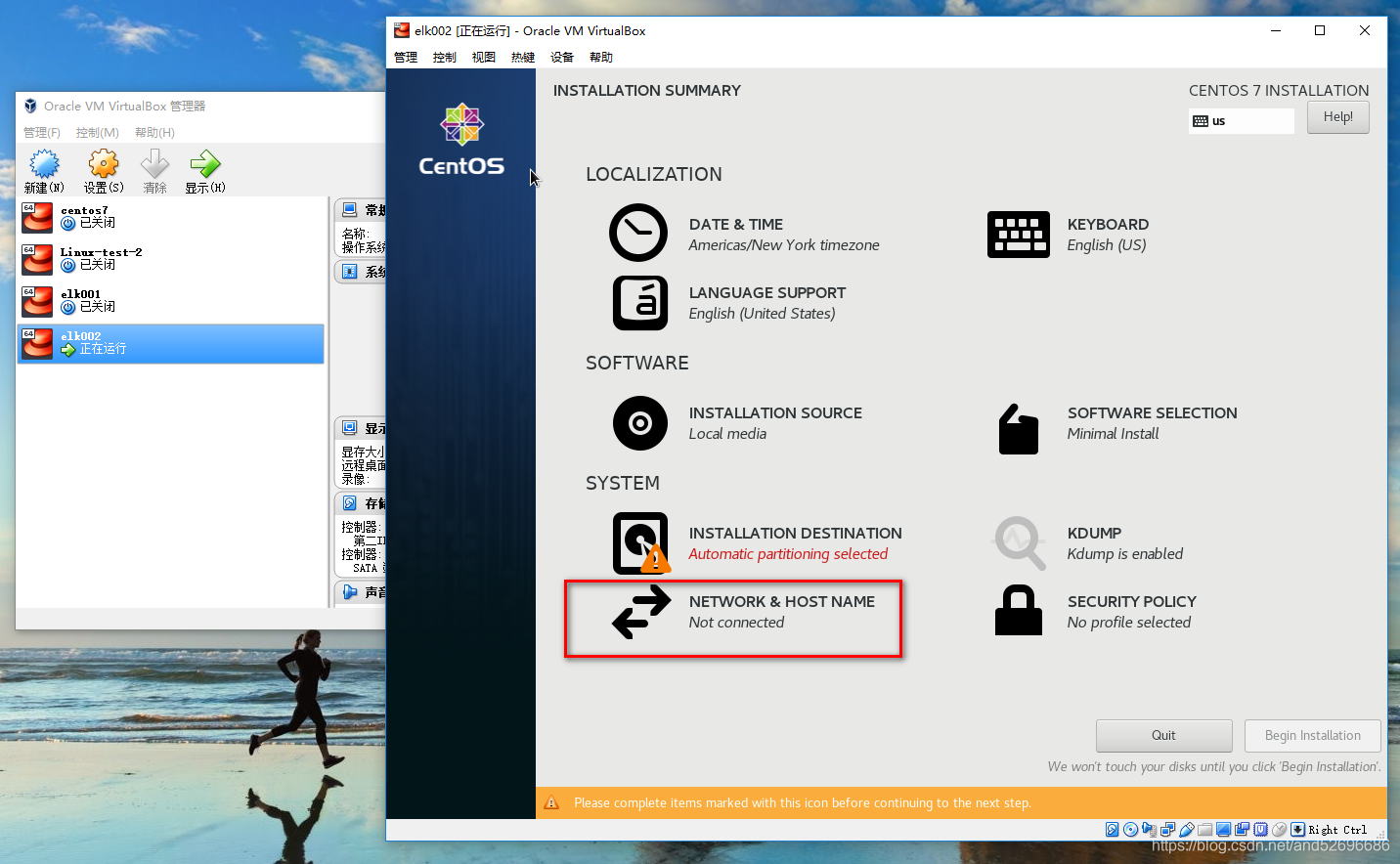Click optical disc status icon
The height and width of the screenshot is (864, 1400).
[x=1131, y=830]
